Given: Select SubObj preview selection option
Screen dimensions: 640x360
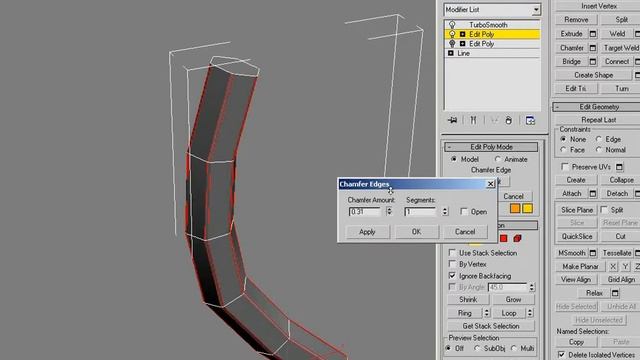Looking at the screenshot, I should coord(477,348).
